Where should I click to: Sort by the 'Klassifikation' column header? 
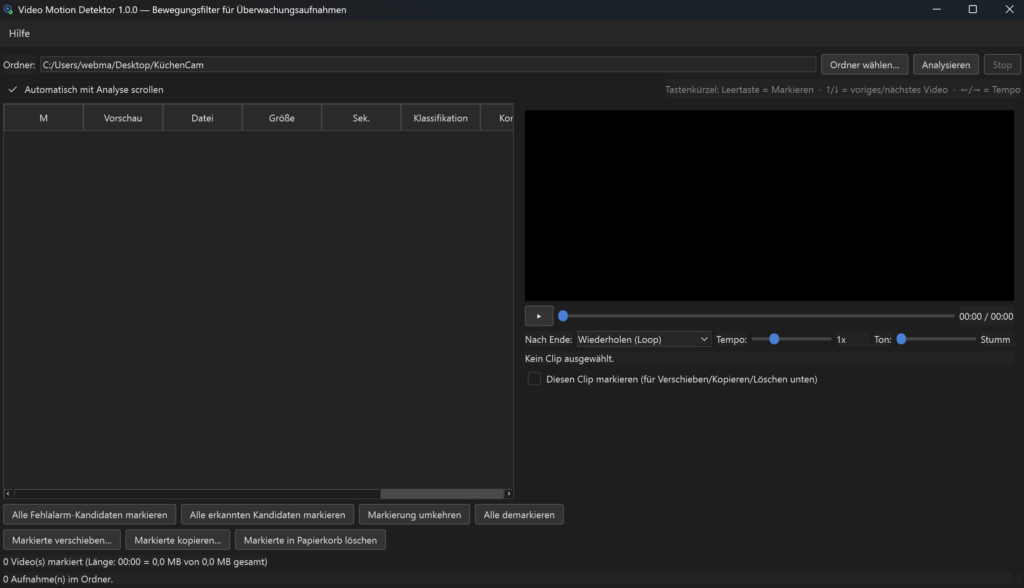[440, 118]
